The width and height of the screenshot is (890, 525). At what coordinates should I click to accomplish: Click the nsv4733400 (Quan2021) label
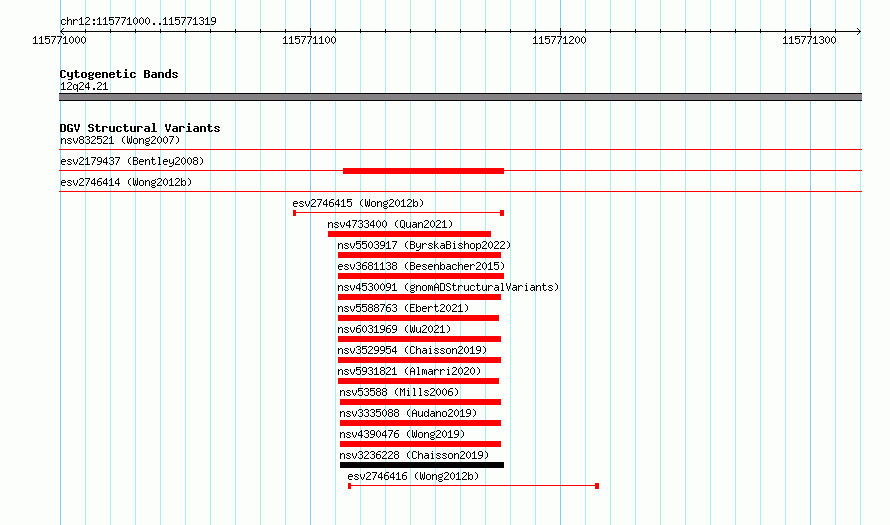(x=390, y=224)
